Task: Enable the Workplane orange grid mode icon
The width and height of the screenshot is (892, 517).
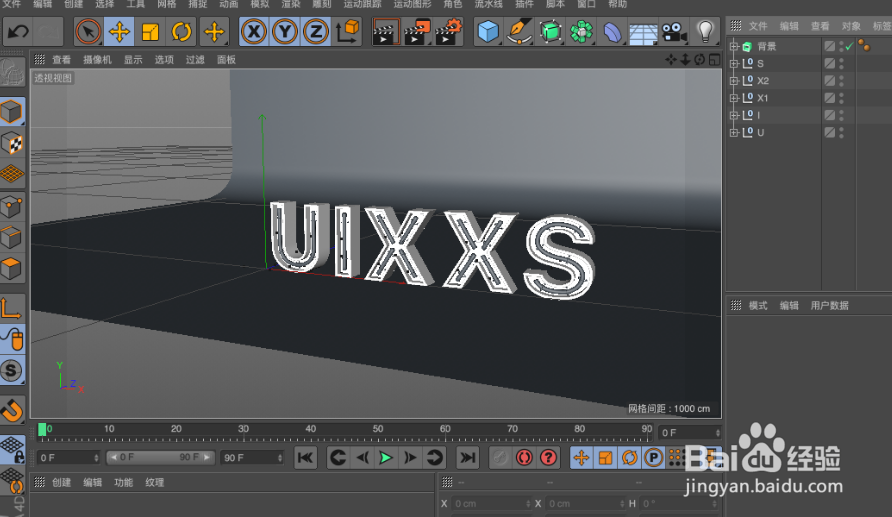Action: [12, 173]
